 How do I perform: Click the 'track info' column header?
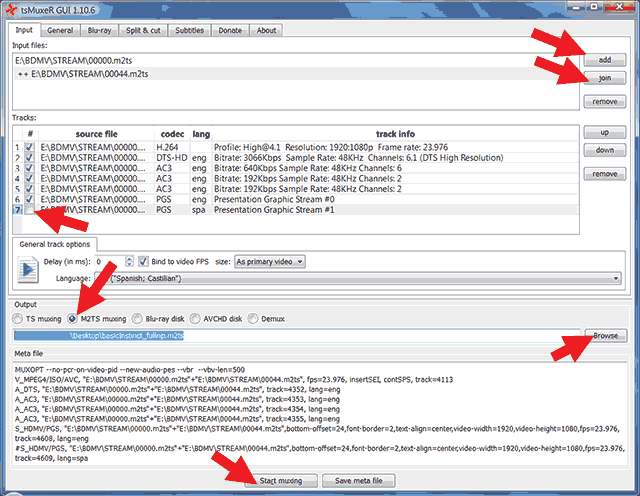tap(395, 134)
